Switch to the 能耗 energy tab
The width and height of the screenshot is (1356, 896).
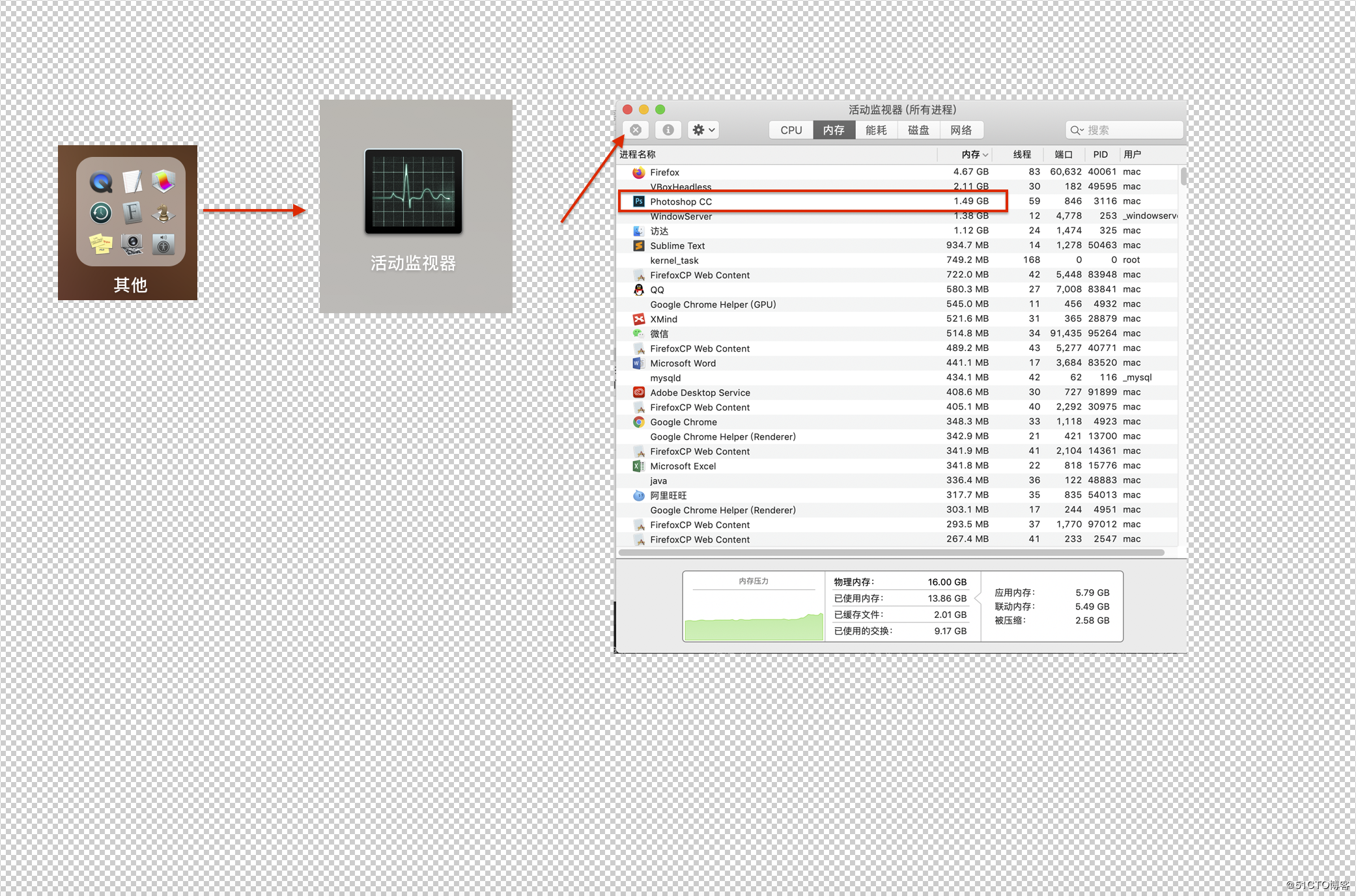(x=877, y=130)
